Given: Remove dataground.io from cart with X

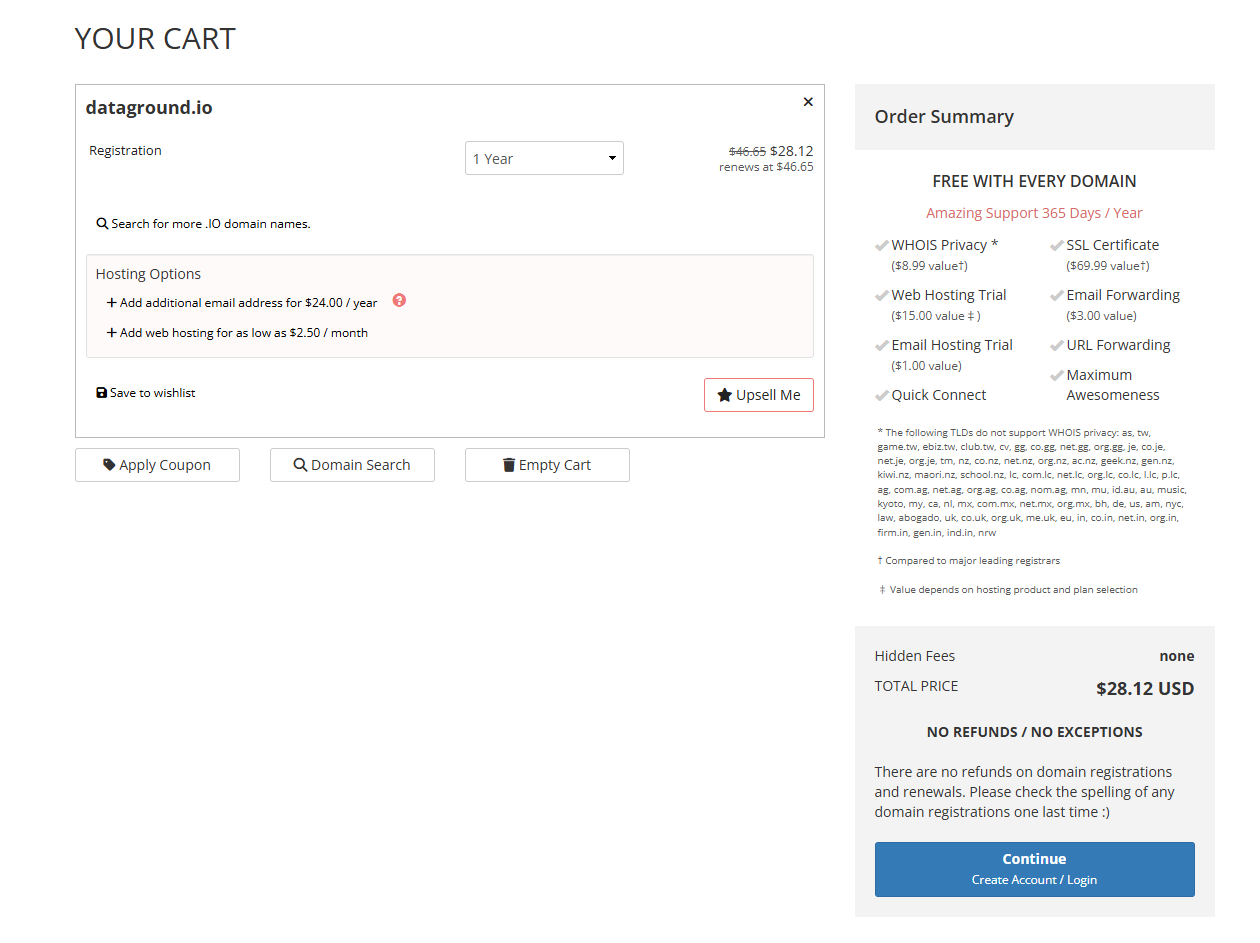Looking at the screenshot, I should pyautogui.click(x=808, y=102).
